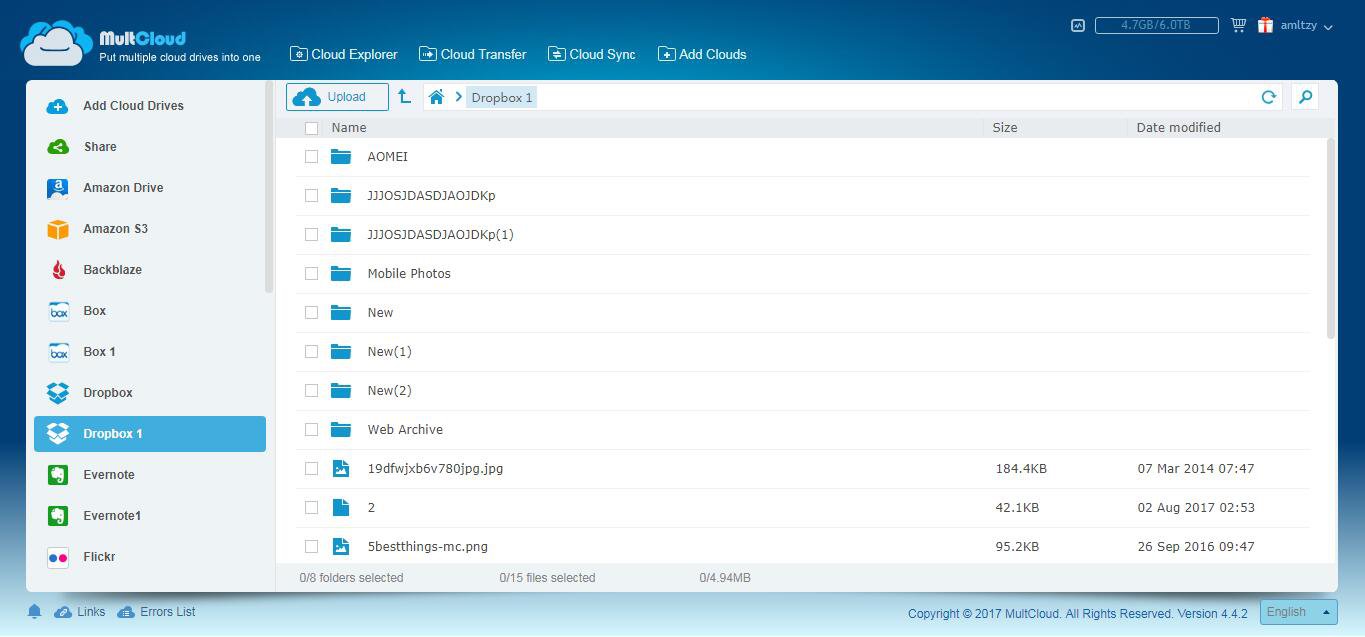This screenshot has width=1365, height=637.
Task: Select the Box cloud drive
Action: click(150, 311)
